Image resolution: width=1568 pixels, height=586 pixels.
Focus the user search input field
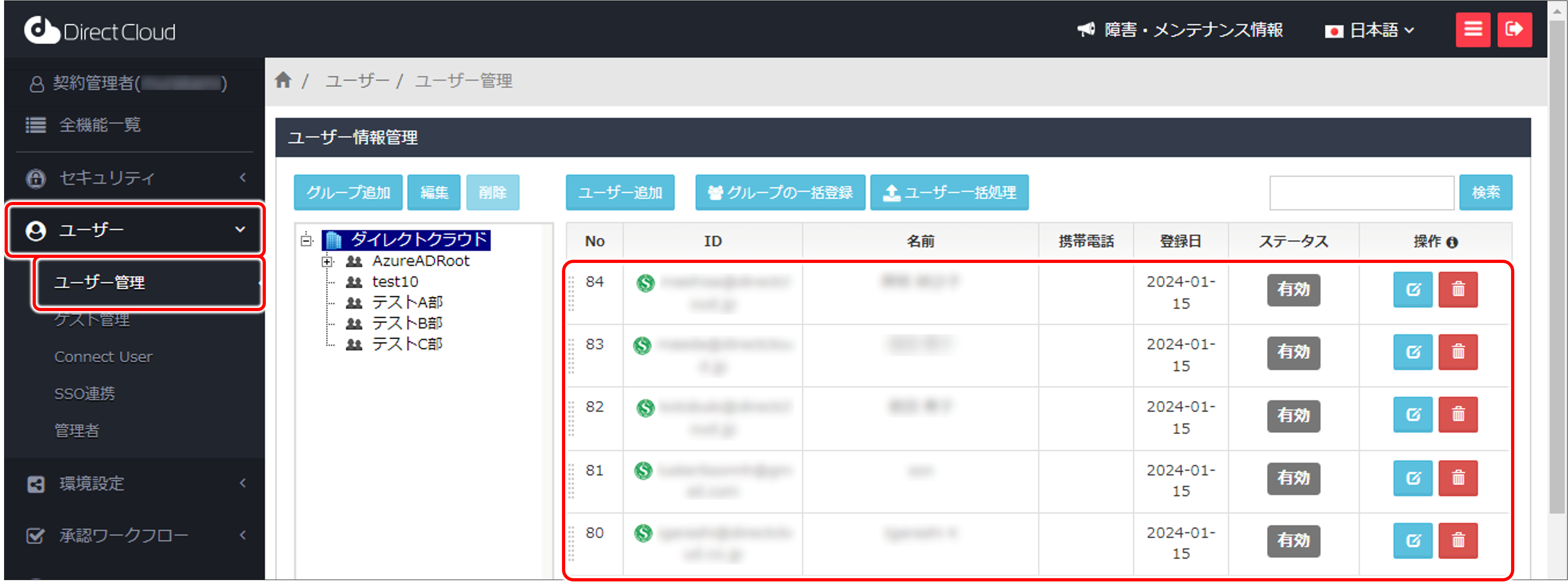pos(1361,193)
